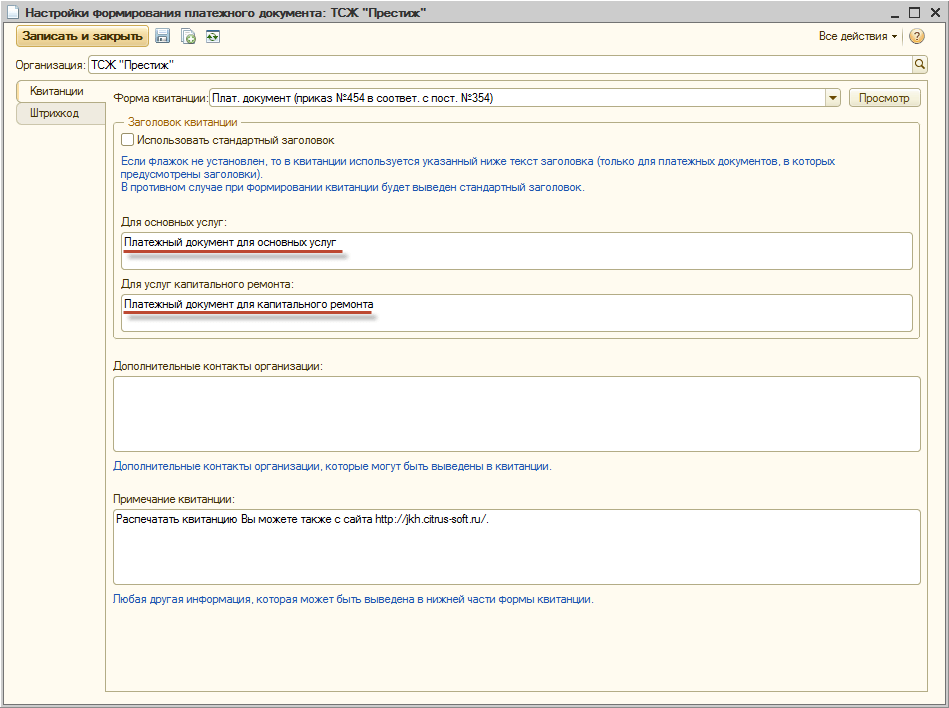
Task: Click the Примечание квитанции label
Action: coord(174,499)
